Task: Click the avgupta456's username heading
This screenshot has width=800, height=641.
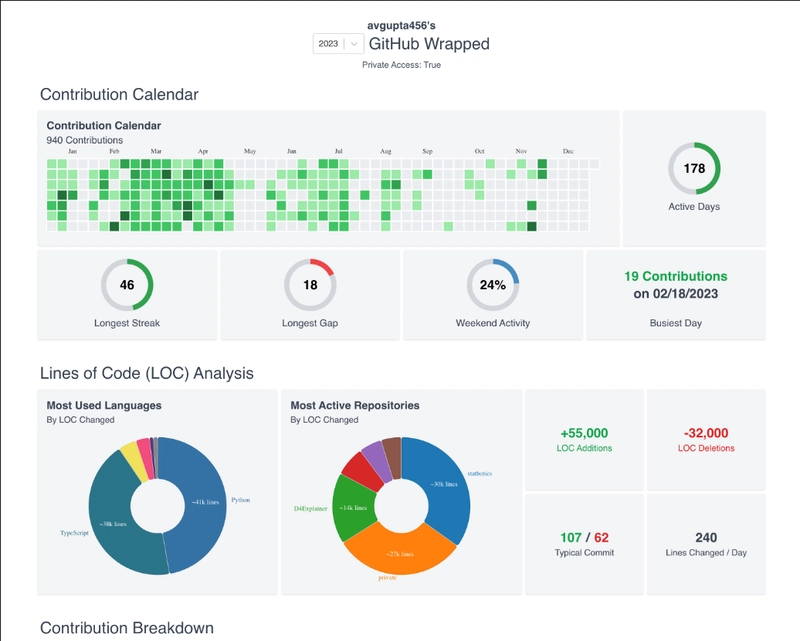Action: (401, 26)
